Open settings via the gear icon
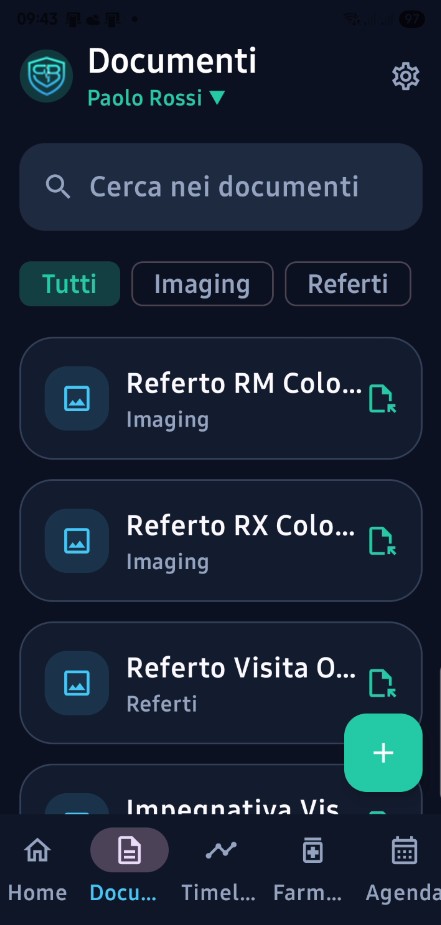441x925 pixels. pyautogui.click(x=406, y=77)
